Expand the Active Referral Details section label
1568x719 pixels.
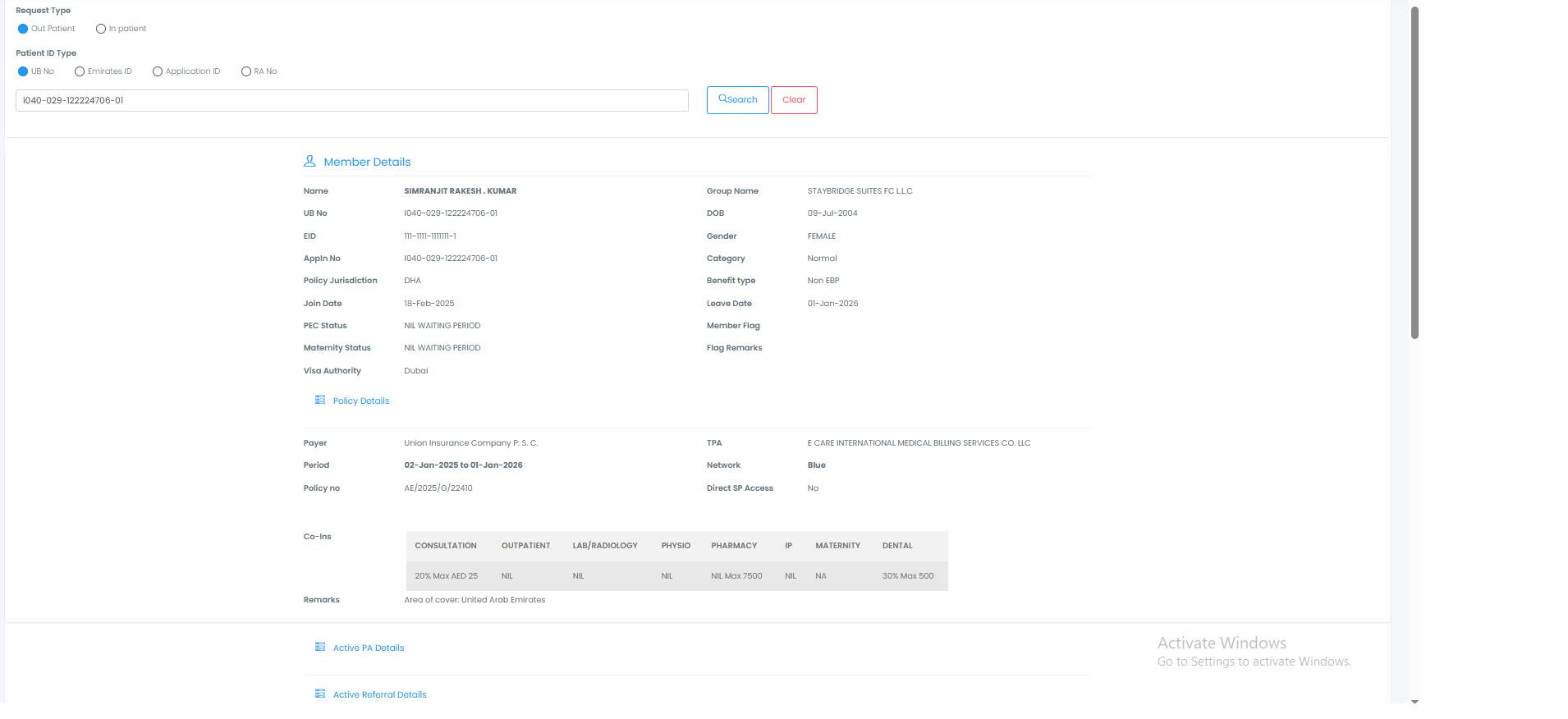(x=380, y=694)
